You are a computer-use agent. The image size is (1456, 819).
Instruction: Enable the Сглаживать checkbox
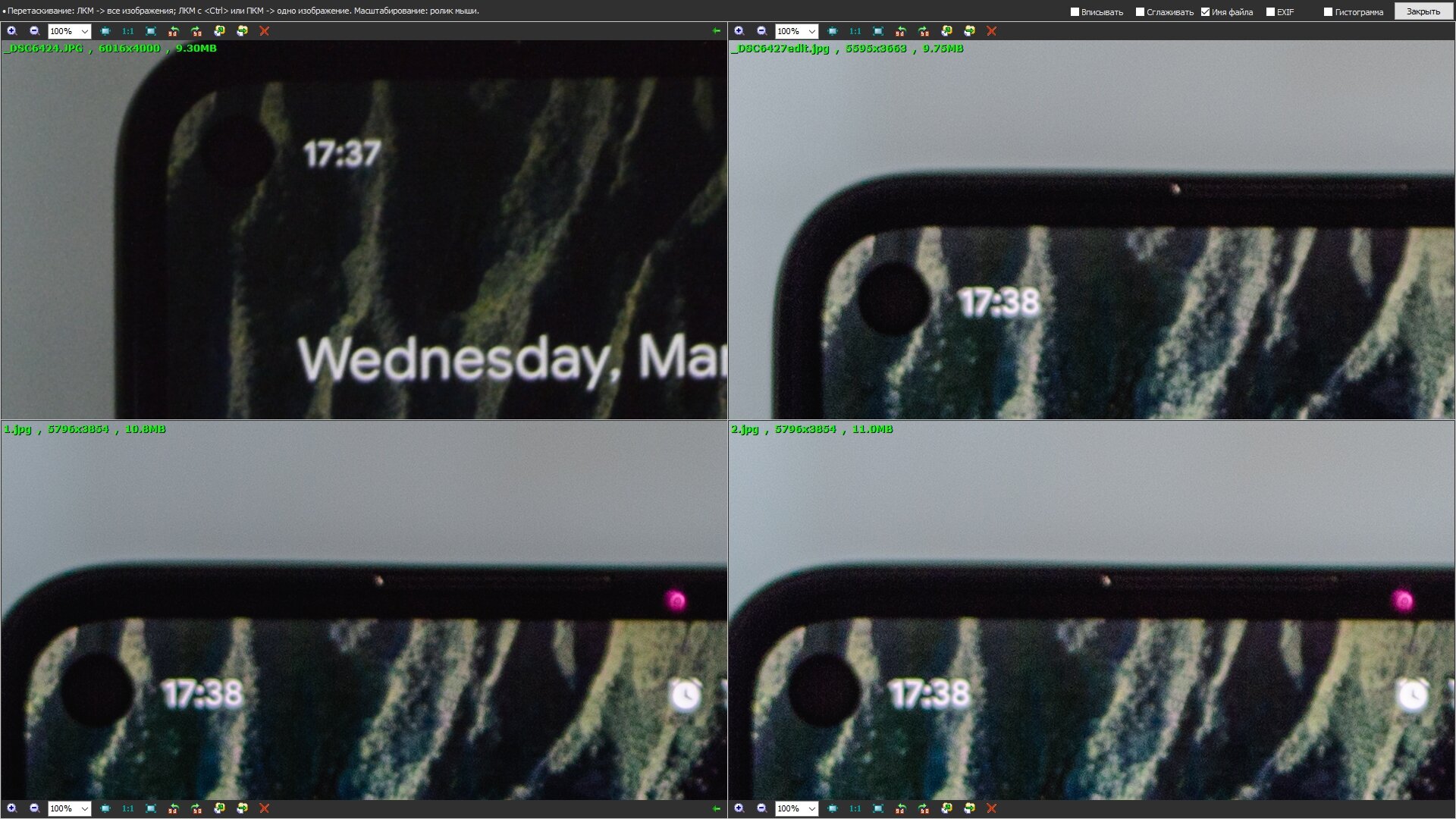[1140, 11]
